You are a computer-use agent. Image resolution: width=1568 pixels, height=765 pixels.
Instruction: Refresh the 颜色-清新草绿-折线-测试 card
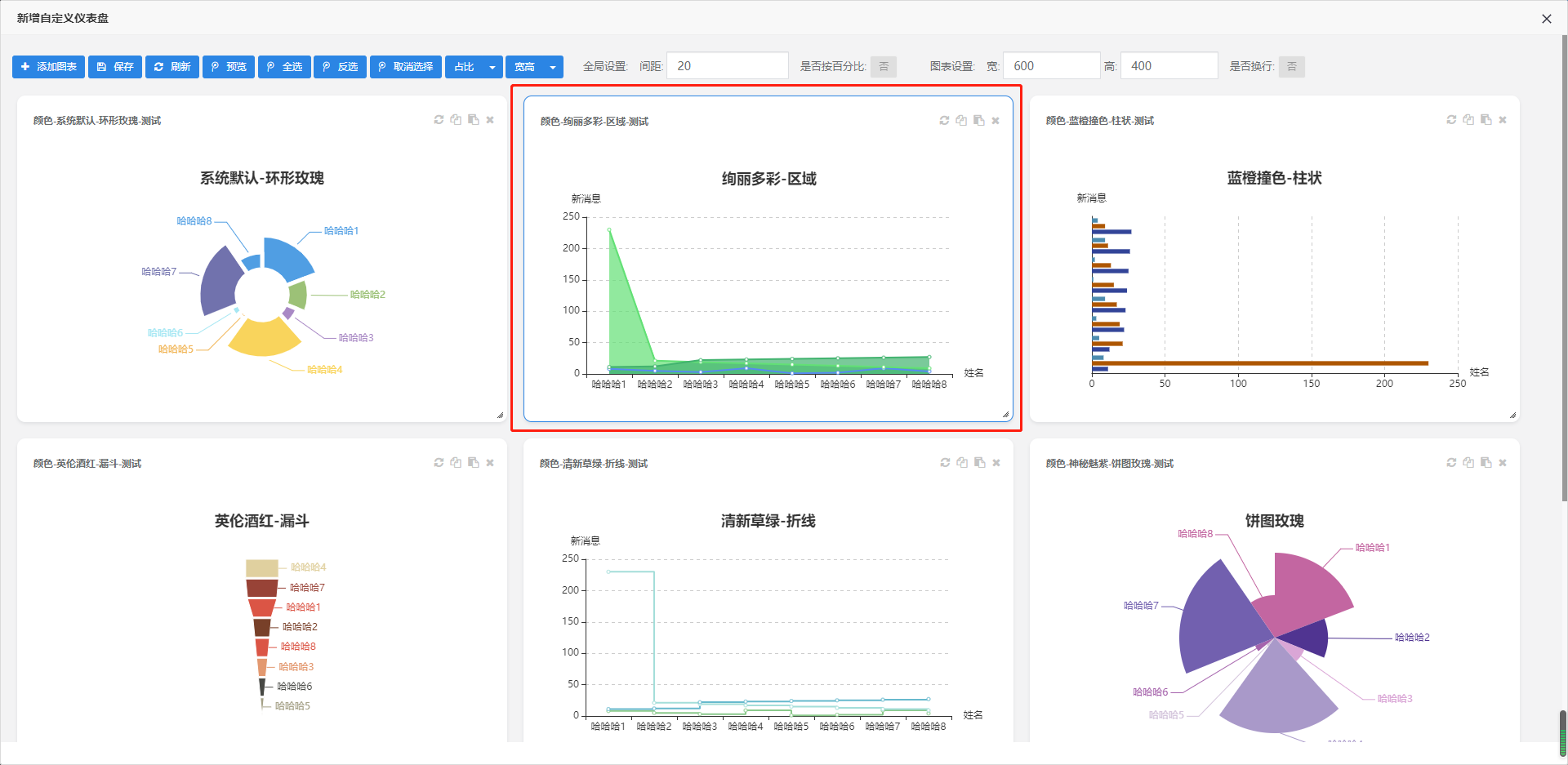(x=945, y=463)
